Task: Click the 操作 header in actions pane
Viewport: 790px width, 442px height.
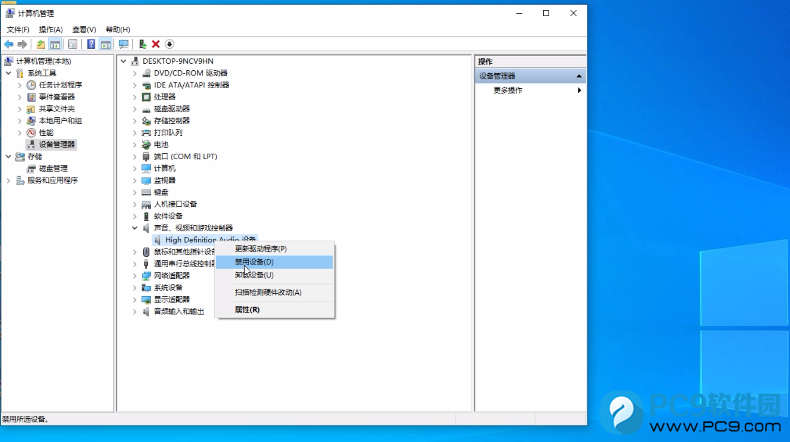Action: pos(485,61)
